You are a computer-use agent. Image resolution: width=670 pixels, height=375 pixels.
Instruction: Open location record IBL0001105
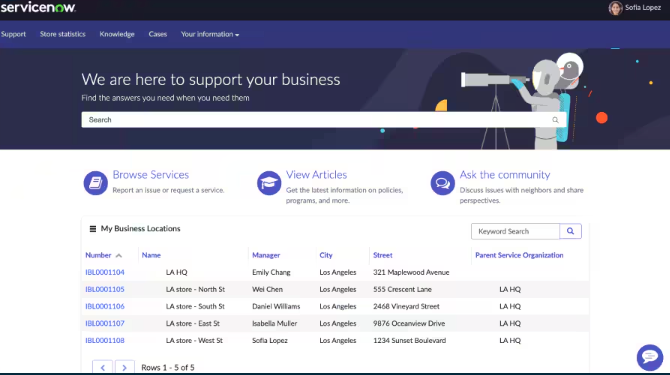(105, 289)
